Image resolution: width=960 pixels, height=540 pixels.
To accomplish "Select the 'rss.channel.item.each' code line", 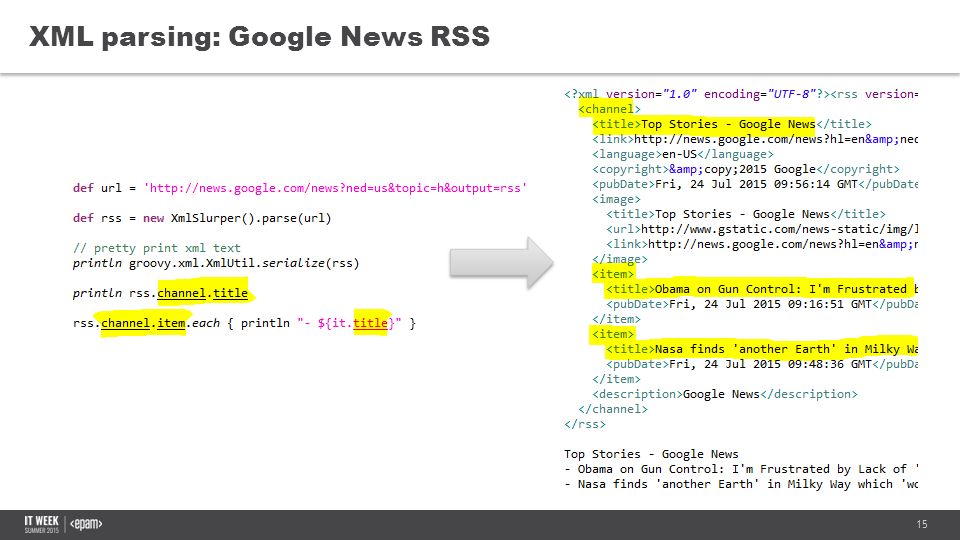I will pos(244,323).
